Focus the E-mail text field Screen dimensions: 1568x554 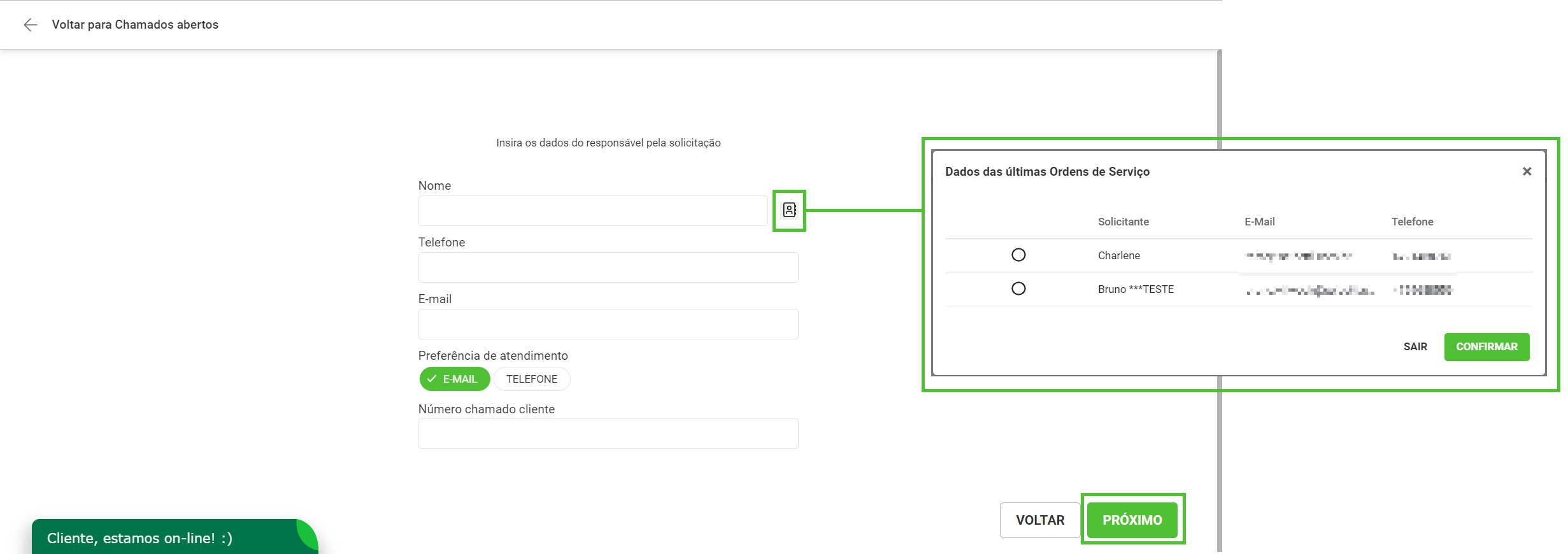(x=608, y=324)
